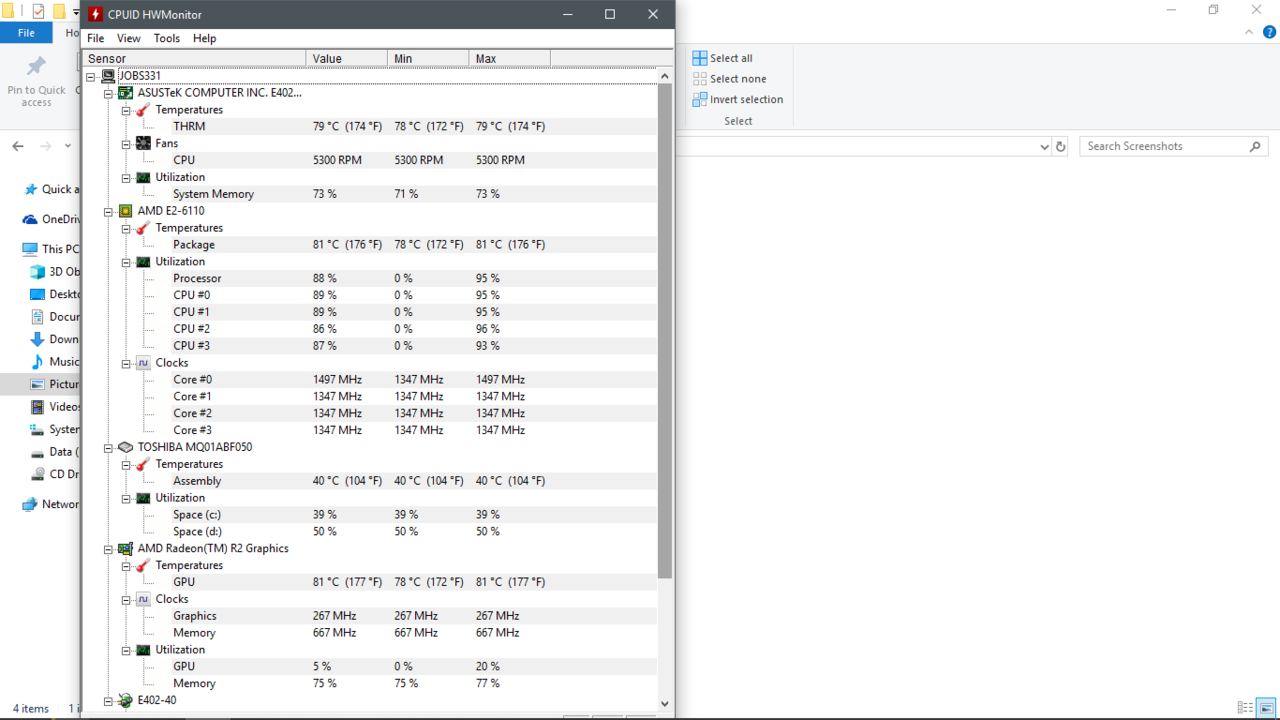Click the scrollbar down arrow in HWMonitor

(x=665, y=704)
